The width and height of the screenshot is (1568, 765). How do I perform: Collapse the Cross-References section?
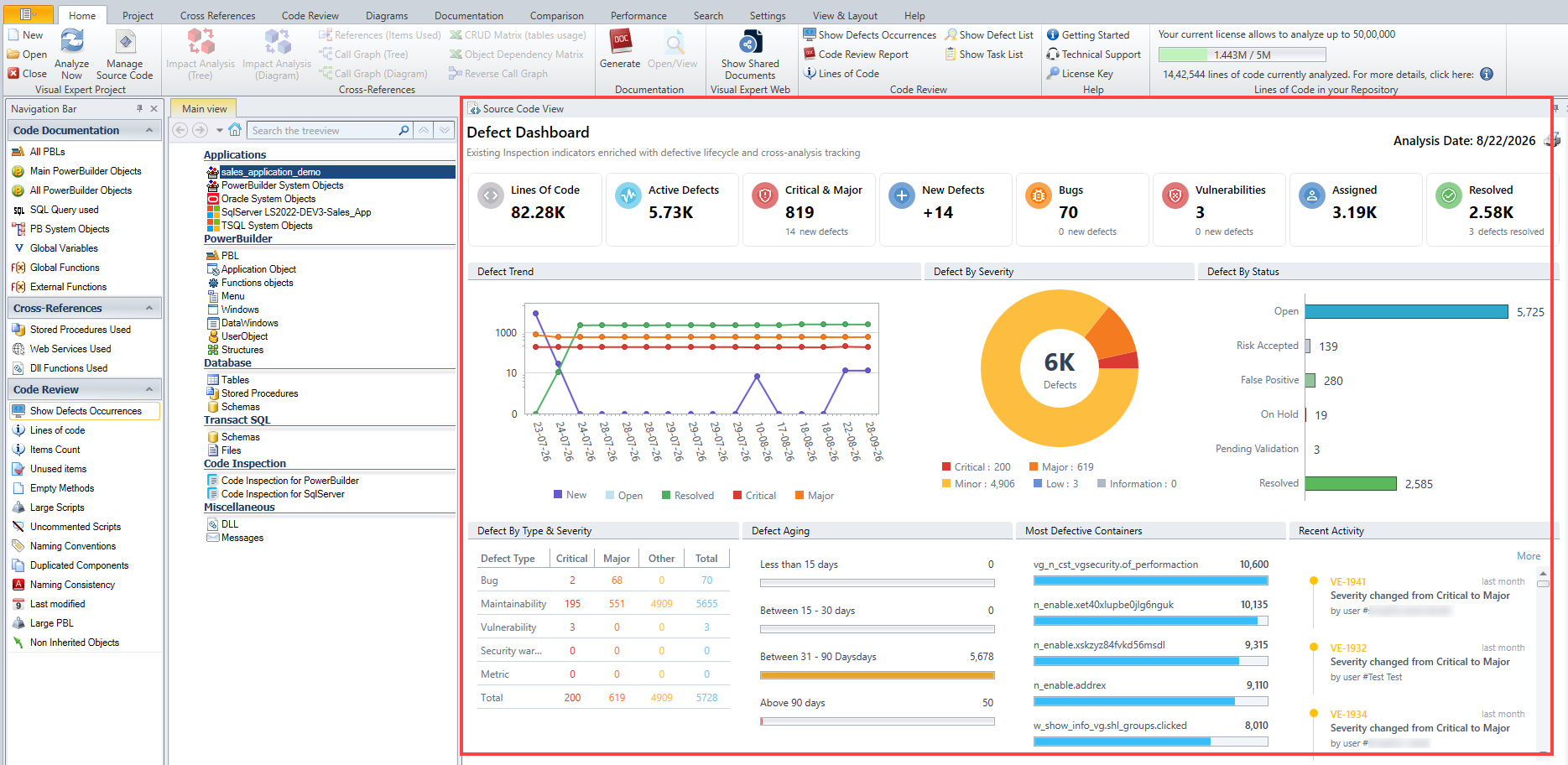pyautogui.click(x=149, y=308)
